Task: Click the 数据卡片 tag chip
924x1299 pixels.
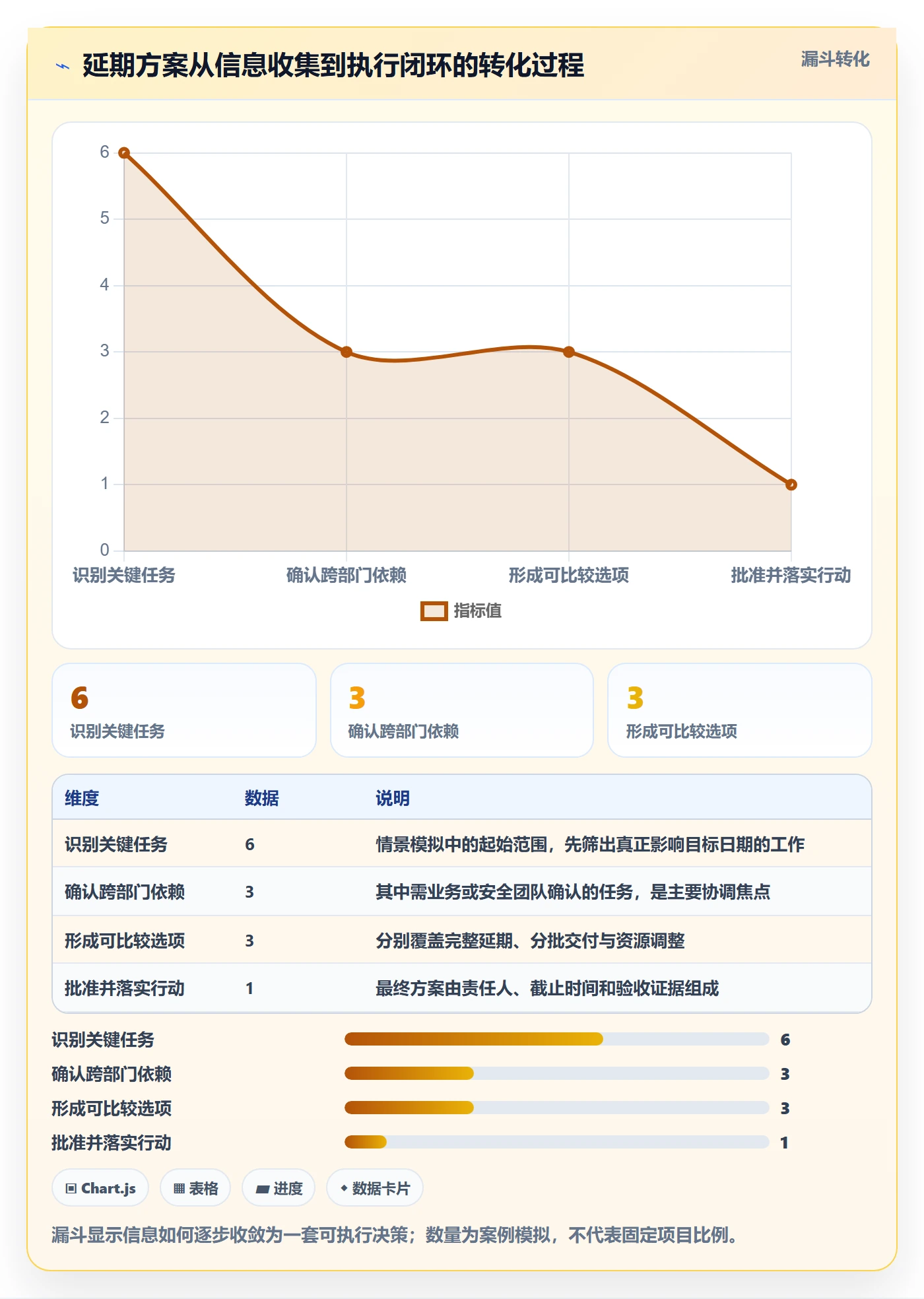Action: (x=375, y=1188)
